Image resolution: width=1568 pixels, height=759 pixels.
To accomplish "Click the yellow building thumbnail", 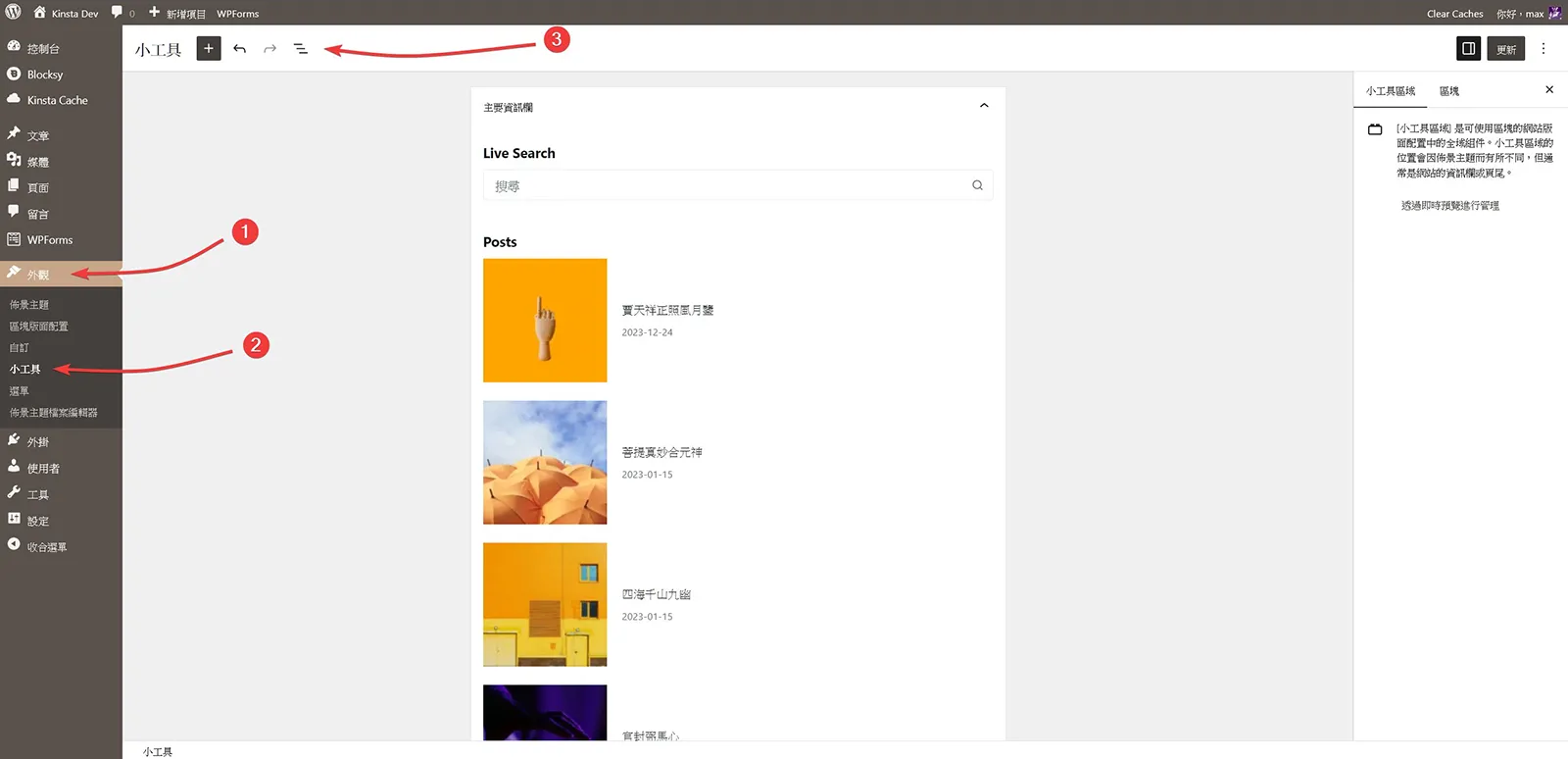I will coord(545,604).
